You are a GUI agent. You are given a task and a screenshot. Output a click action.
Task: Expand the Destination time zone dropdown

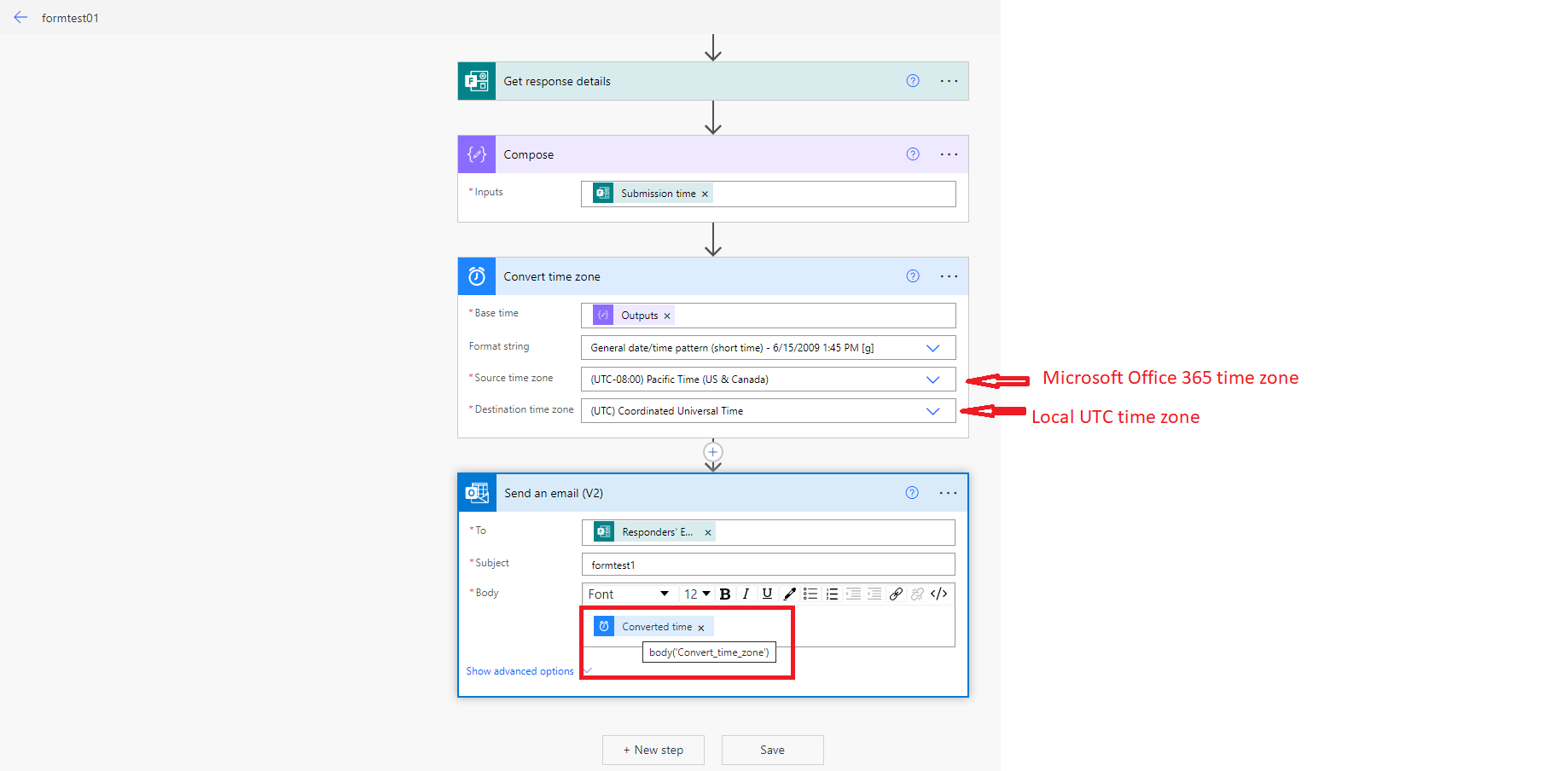tap(932, 411)
